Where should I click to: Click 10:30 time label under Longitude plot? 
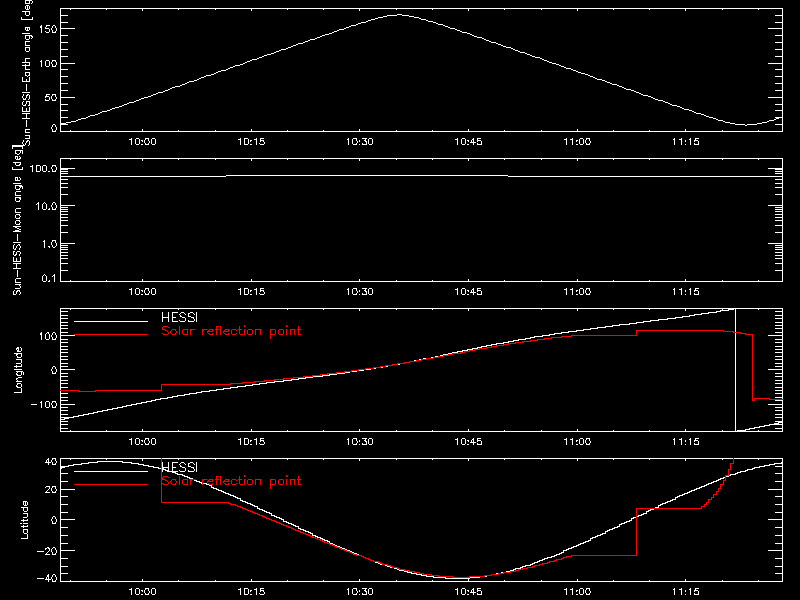360,442
